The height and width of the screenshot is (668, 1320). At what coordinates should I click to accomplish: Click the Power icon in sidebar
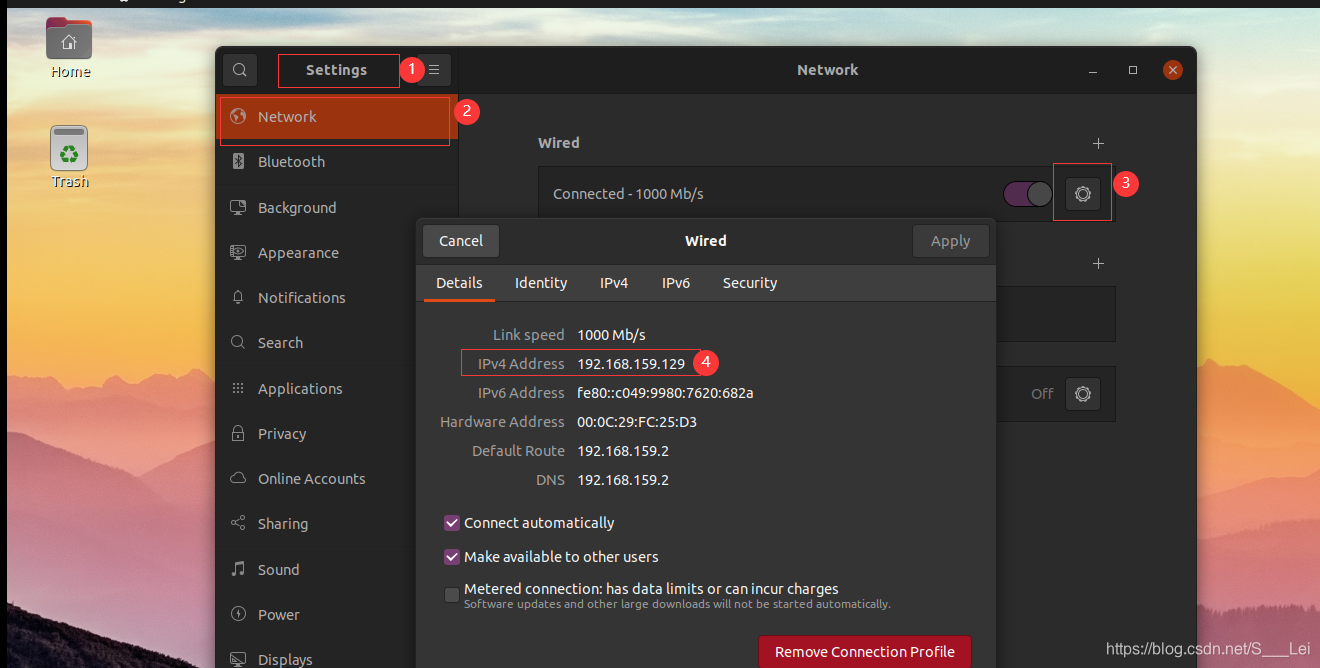[238, 614]
